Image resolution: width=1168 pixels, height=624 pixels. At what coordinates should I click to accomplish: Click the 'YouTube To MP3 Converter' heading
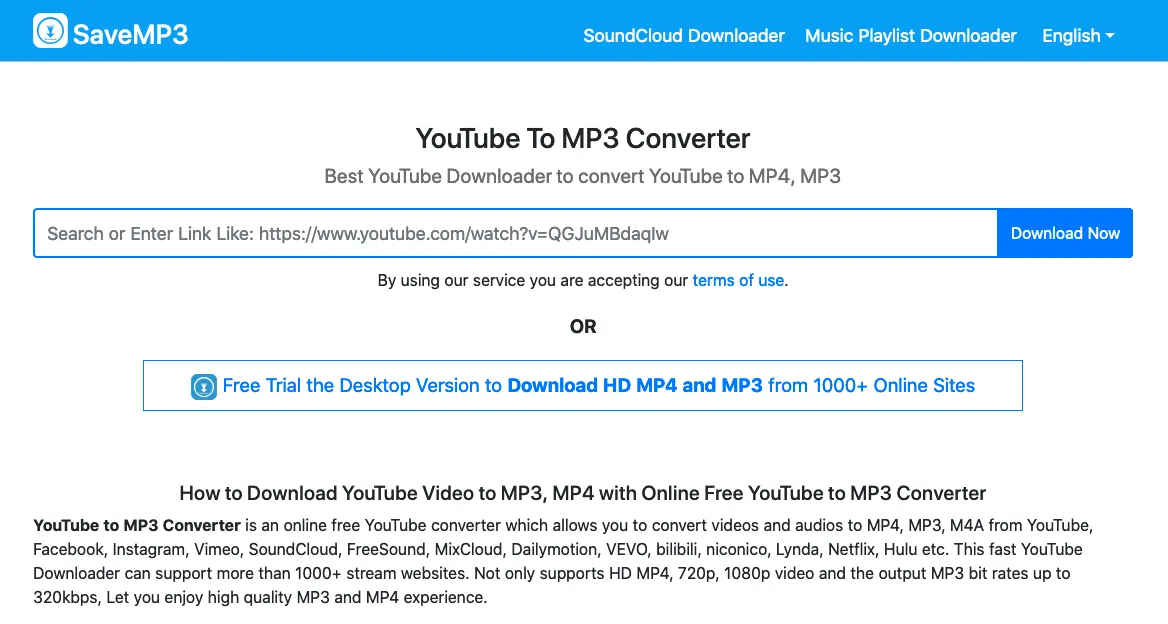pyautogui.click(x=583, y=139)
